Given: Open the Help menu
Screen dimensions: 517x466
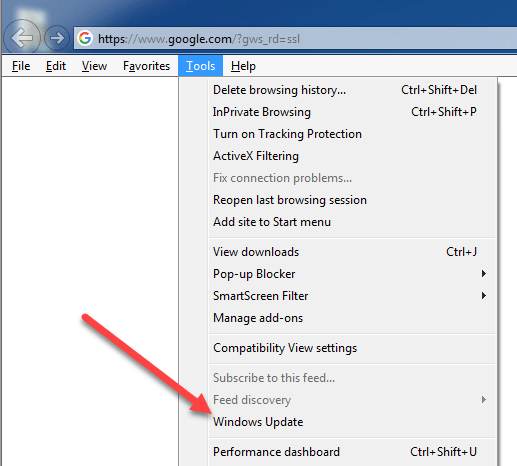Looking at the screenshot, I should 243,66.
